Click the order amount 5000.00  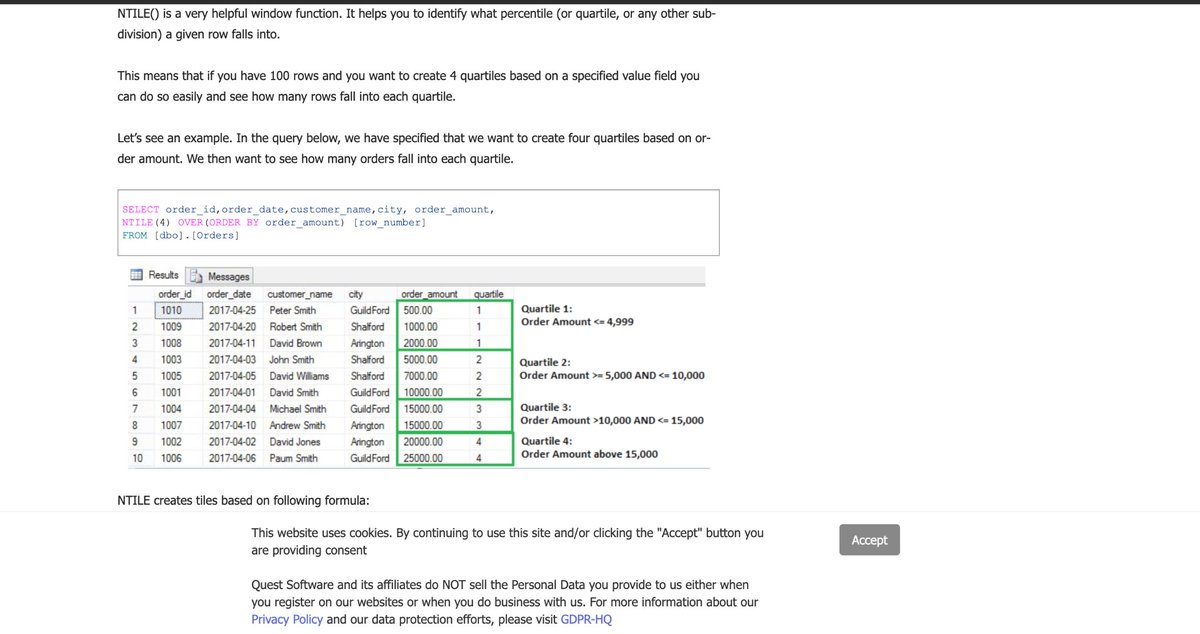tap(421, 360)
